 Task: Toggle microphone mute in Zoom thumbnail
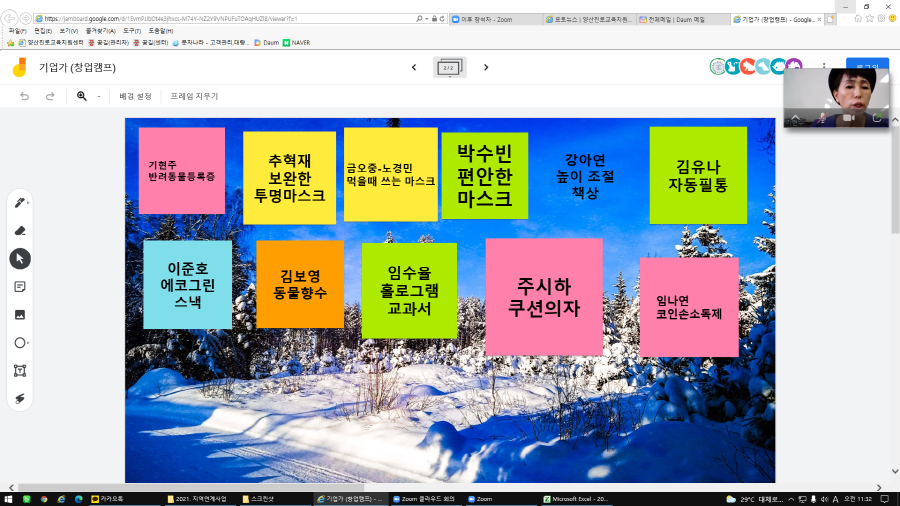[823, 118]
